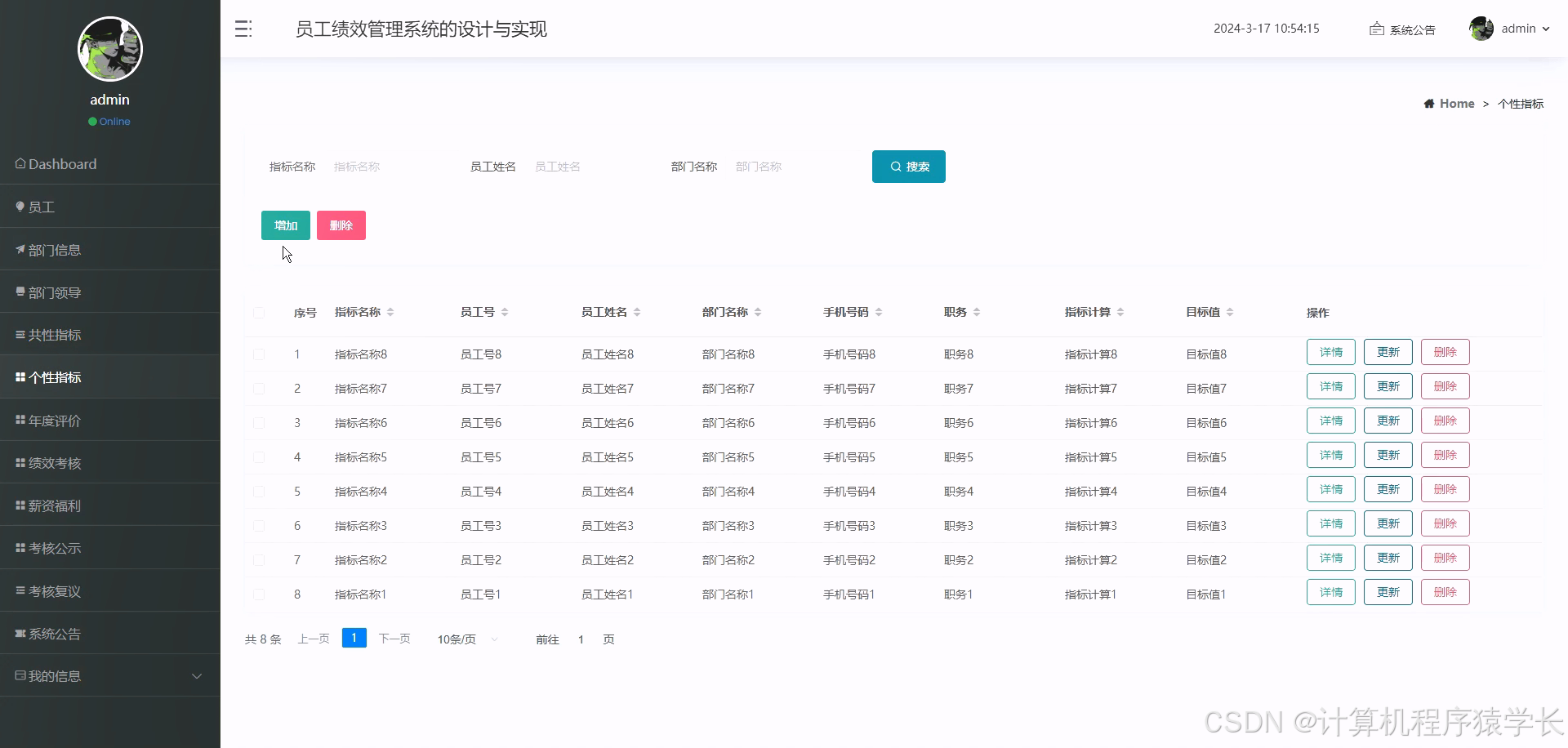Open 详情 for row 指标名称2

click(x=1331, y=558)
